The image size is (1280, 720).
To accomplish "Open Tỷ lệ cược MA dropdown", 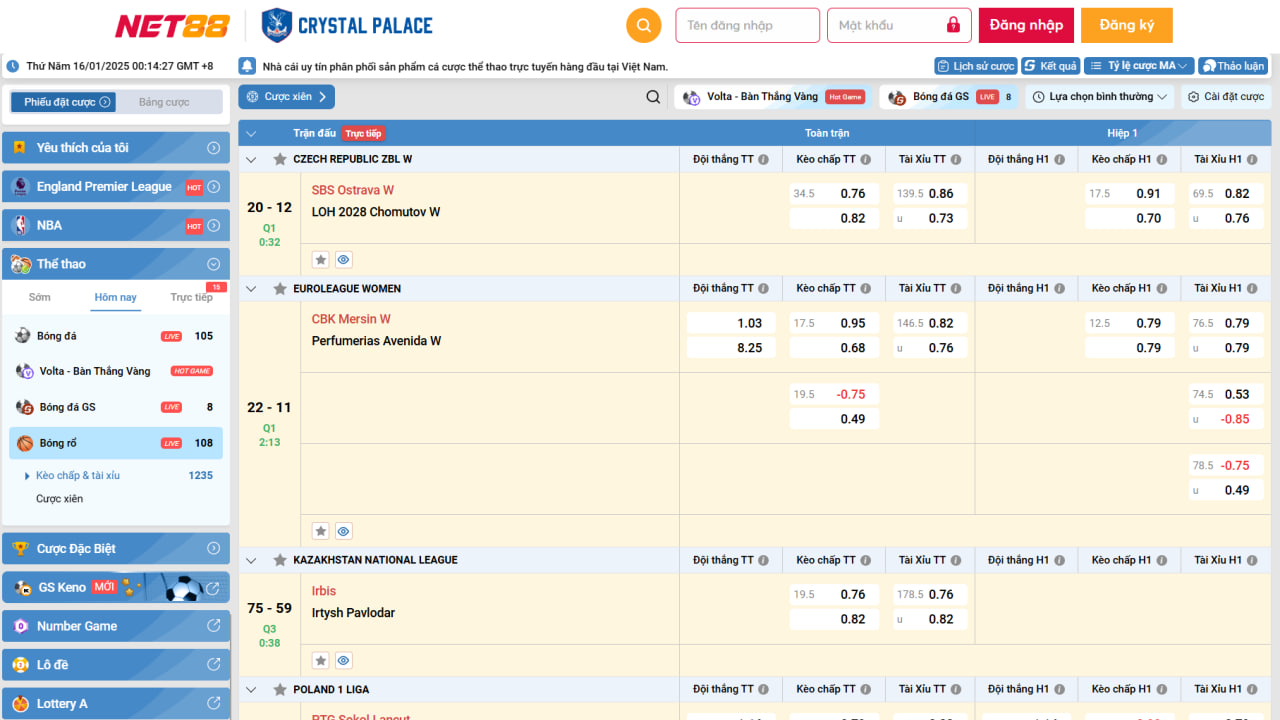I will (x=1139, y=66).
